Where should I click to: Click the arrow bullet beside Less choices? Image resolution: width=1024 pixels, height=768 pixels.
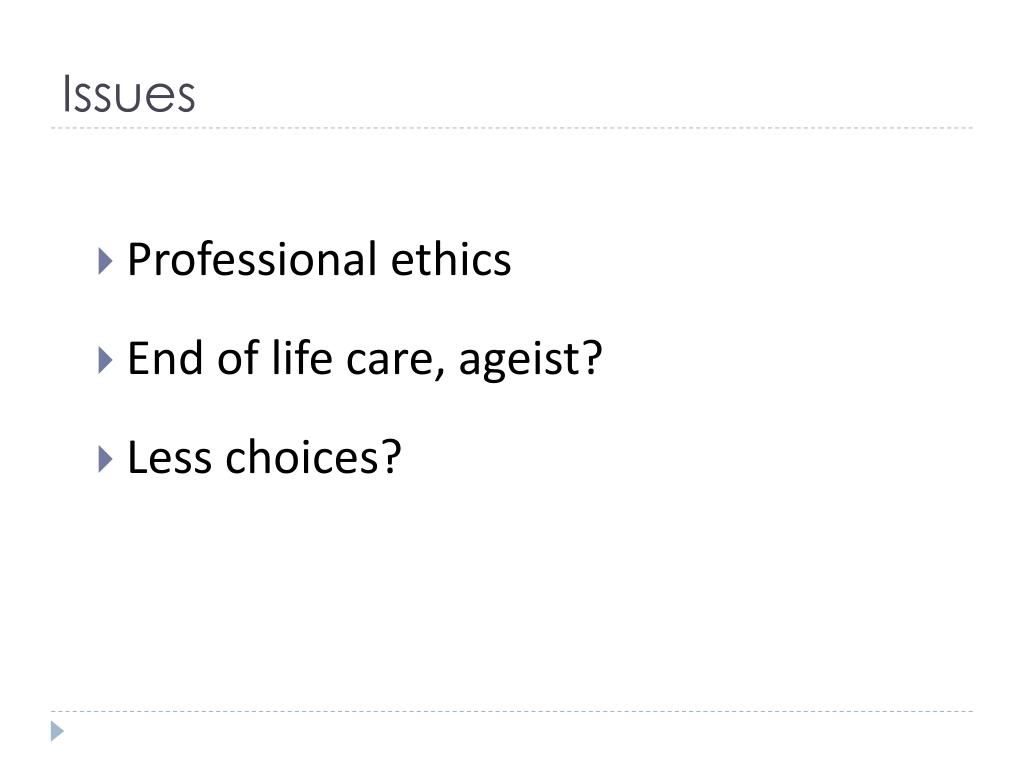(105, 459)
